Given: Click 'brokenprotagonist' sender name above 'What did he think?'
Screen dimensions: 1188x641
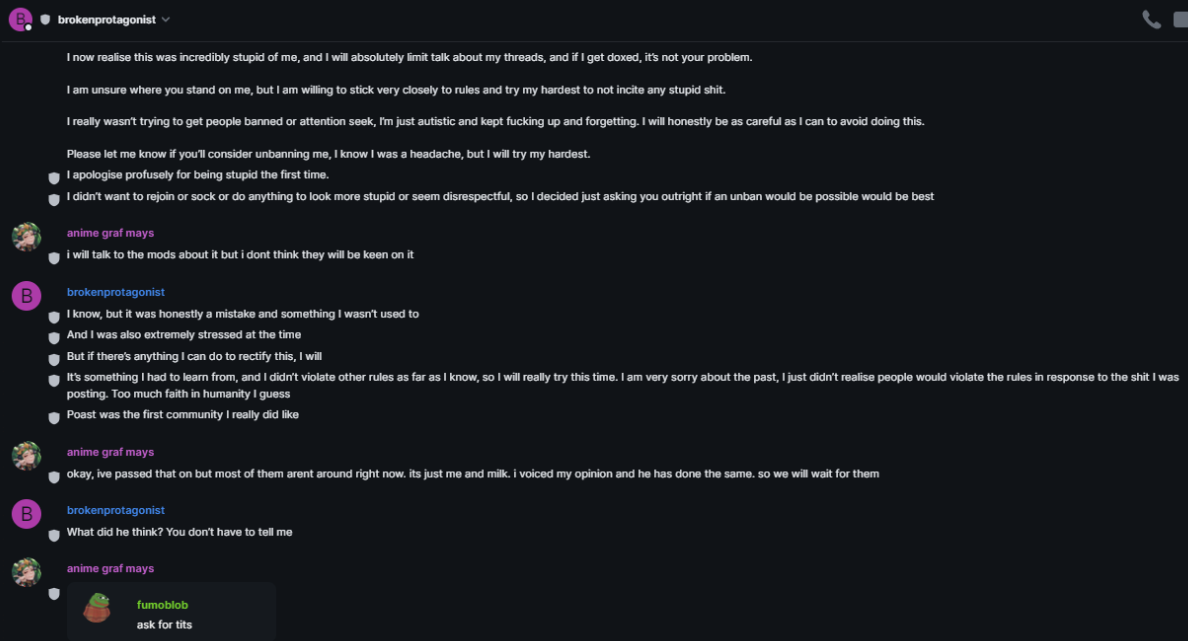Looking at the screenshot, I should pos(115,510).
